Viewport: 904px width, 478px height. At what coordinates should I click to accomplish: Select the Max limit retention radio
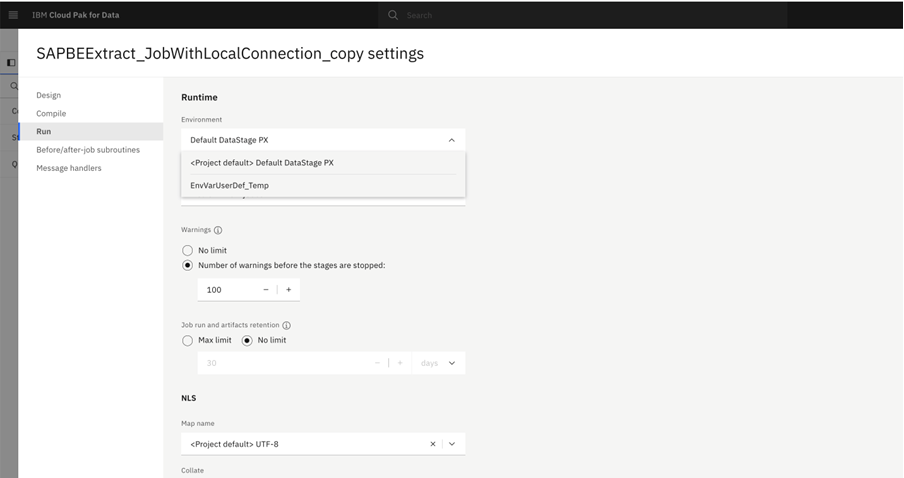coord(187,340)
